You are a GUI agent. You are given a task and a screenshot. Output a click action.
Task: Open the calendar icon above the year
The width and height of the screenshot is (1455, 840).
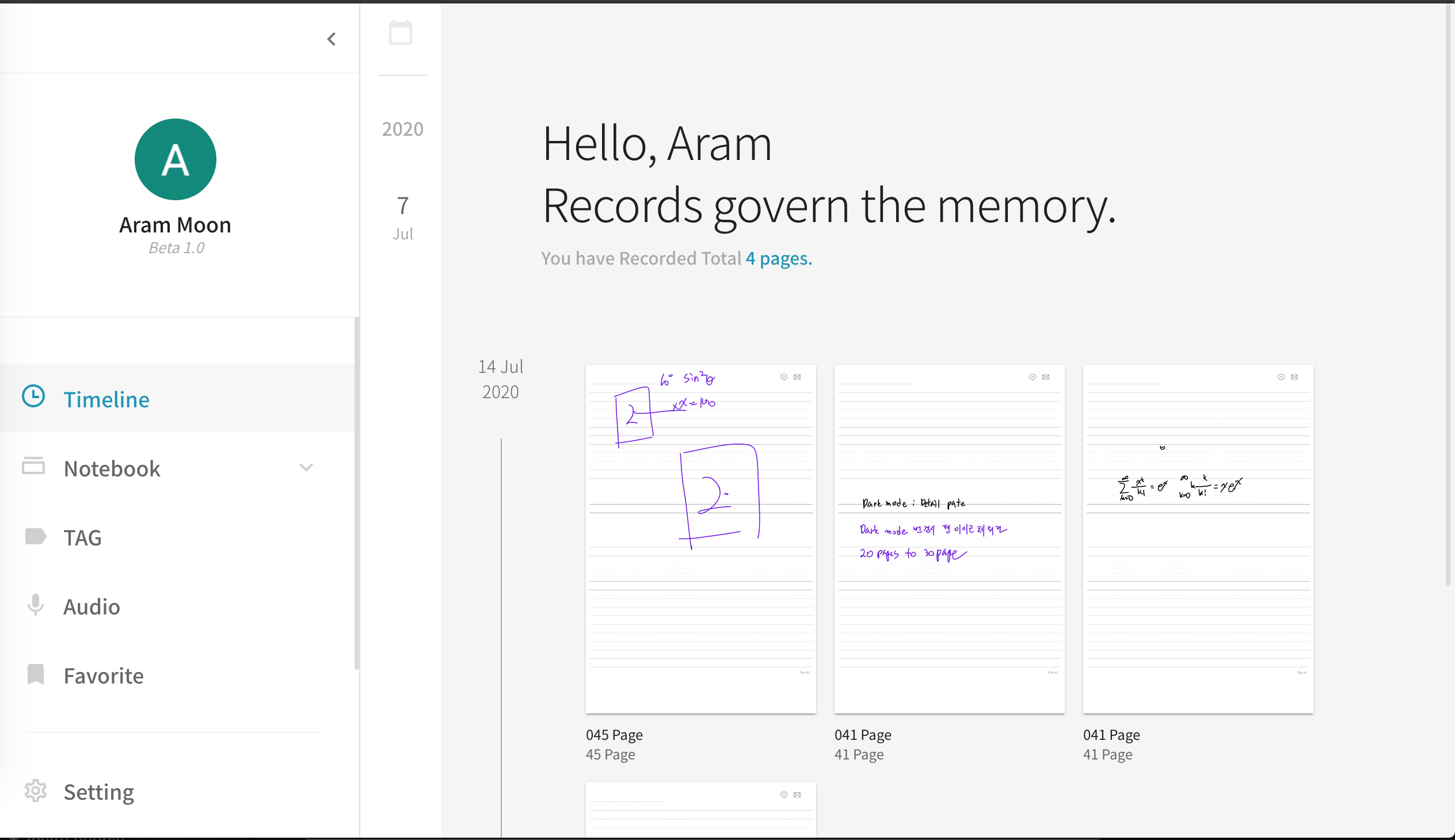tap(401, 32)
